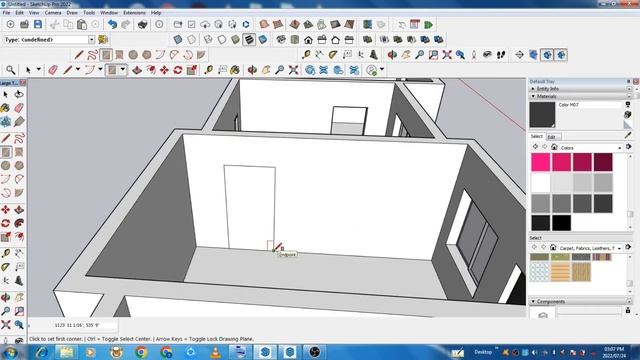Image resolution: width=640 pixels, height=360 pixels.
Task: Select the Walk footprints tool in the camera toolbar
Action: pyautogui.click(x=501, y=55)
